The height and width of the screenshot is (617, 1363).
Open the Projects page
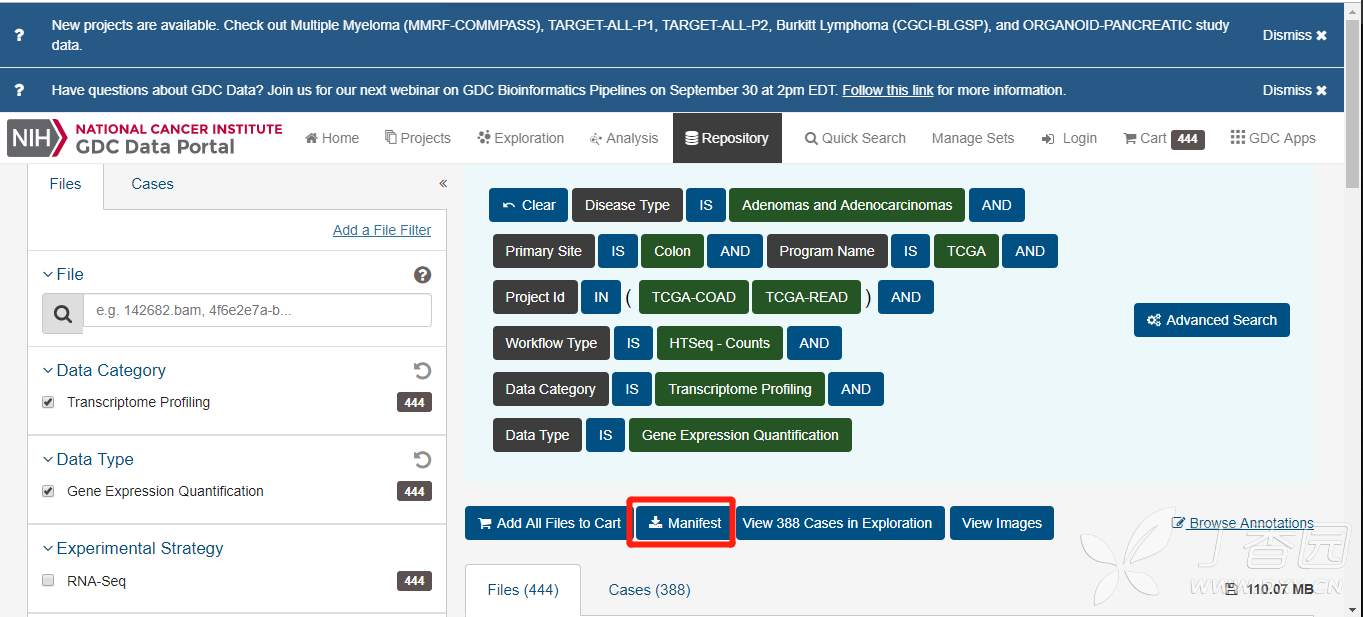(418, 138)
